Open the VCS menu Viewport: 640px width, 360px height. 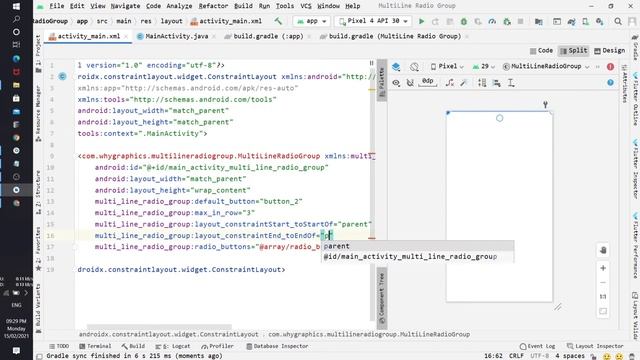306,6
